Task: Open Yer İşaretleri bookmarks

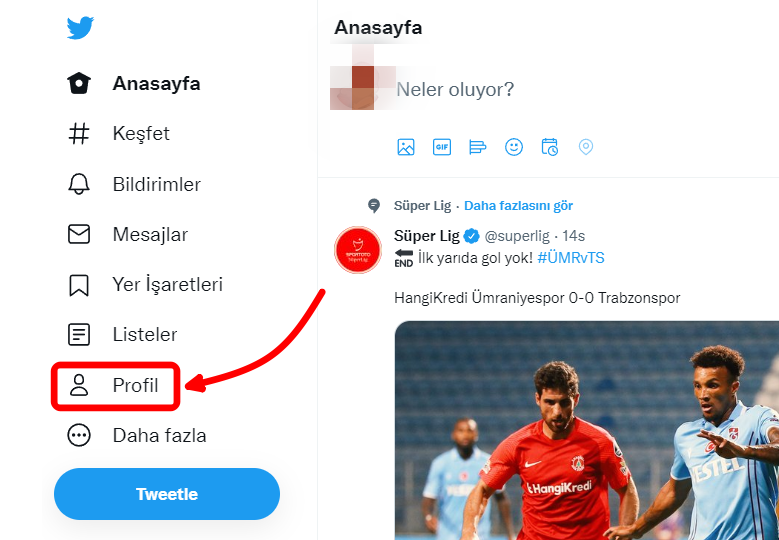Action: (145, 285)
